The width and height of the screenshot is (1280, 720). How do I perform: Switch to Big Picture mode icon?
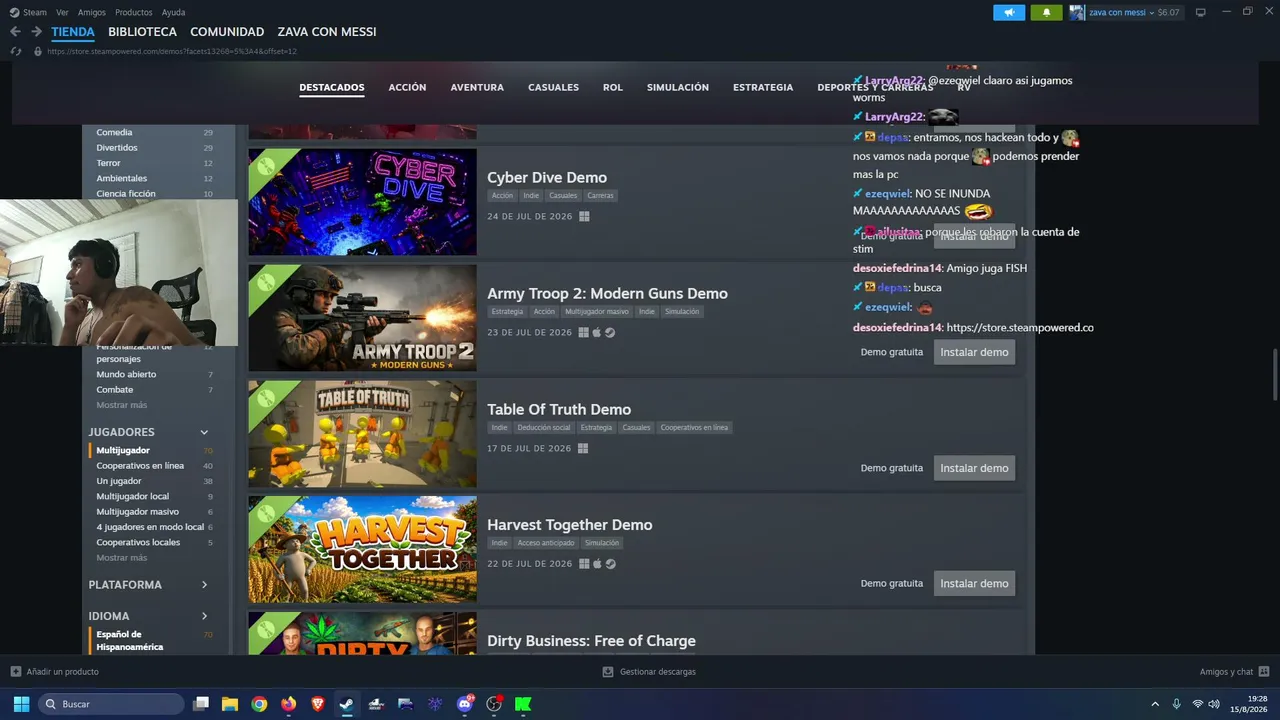click(1201, 12)
